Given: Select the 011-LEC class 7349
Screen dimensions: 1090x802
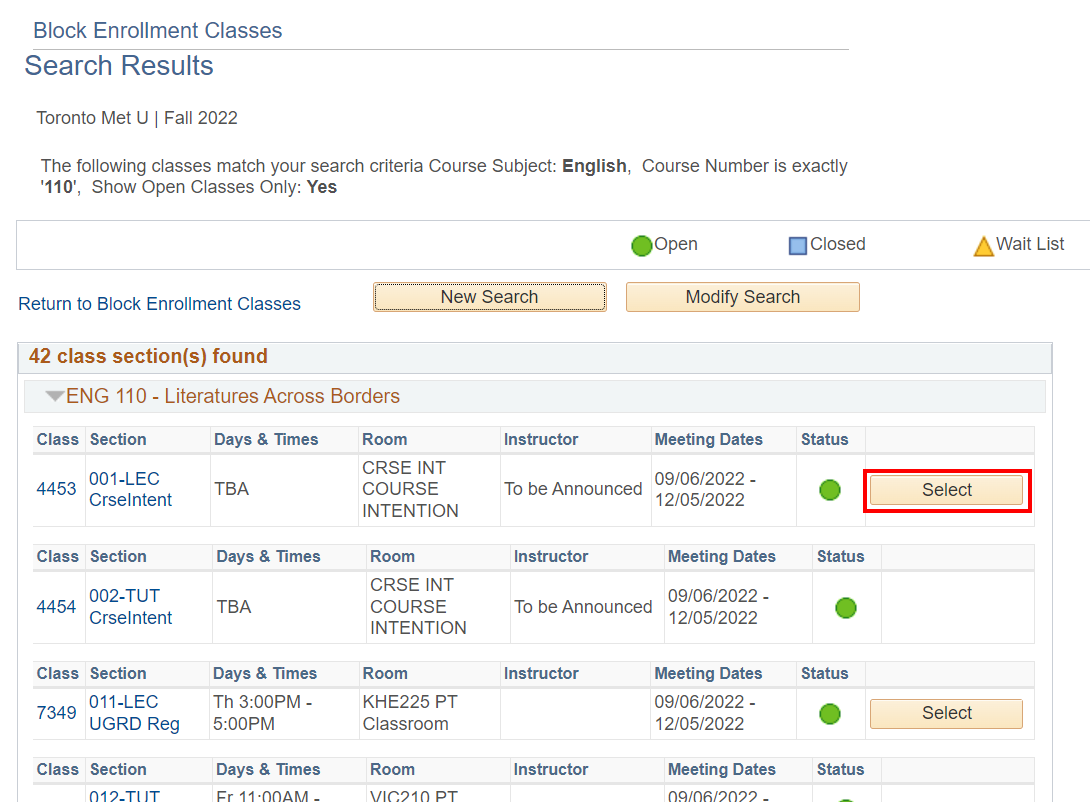Looking at the screenshot, I should tap(946, 713).
